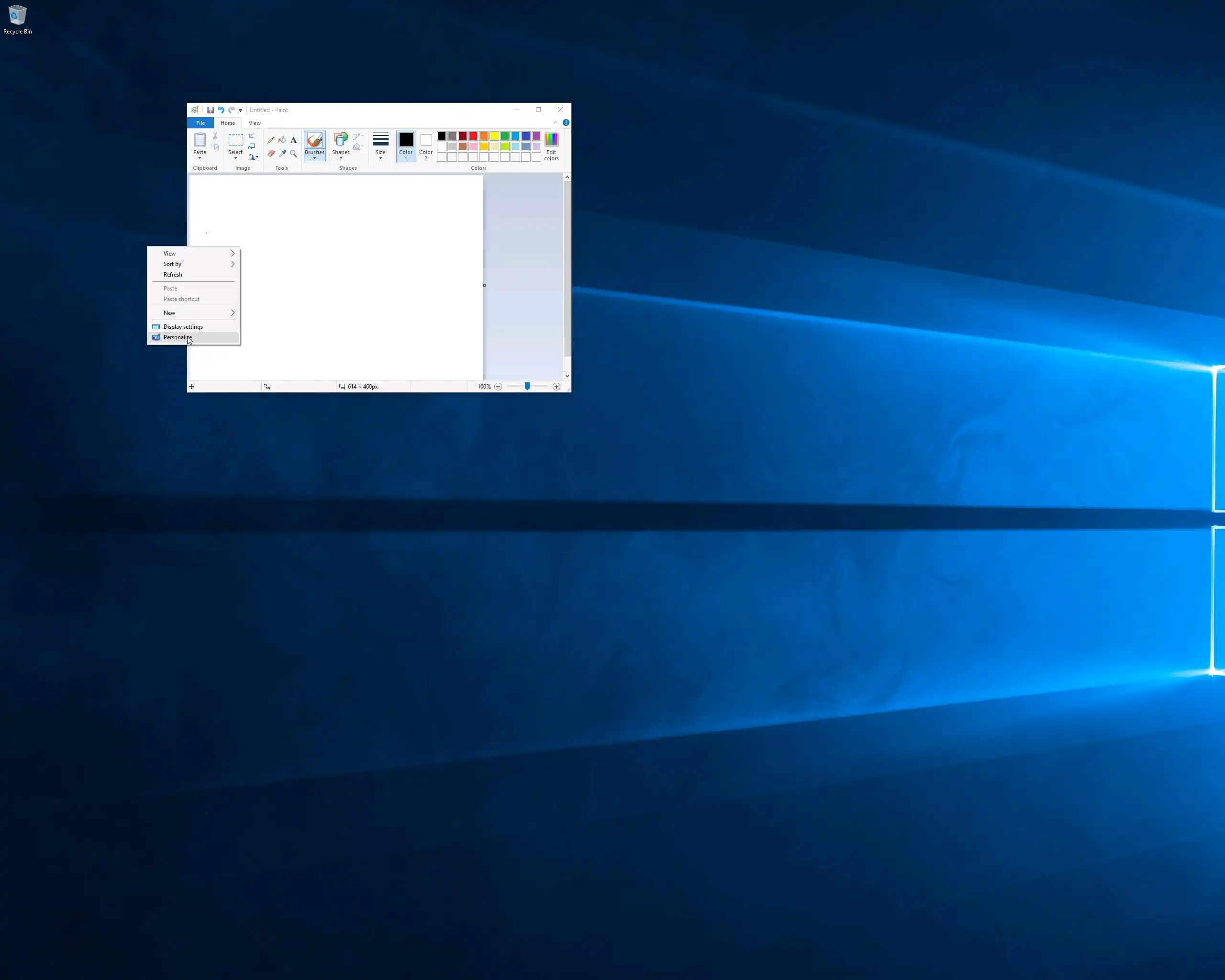Choose Personalize from context menu
The width and height of the screenshot is (1225, 980).
(178, 337)
